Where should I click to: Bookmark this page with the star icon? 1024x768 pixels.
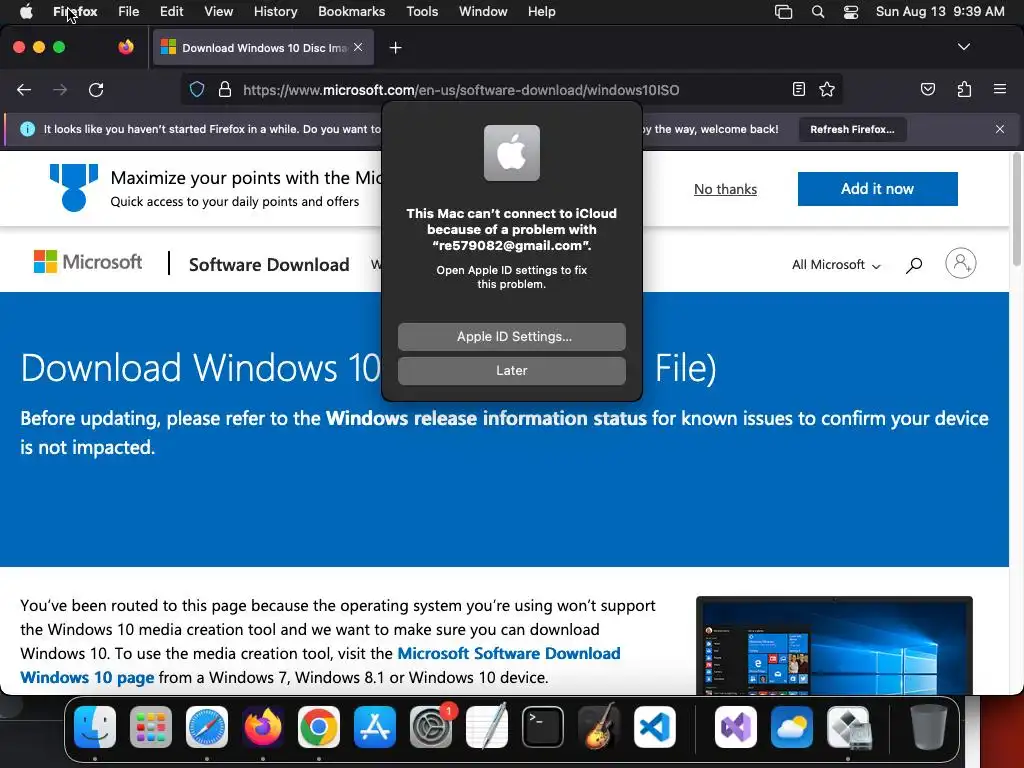(827, 89)
